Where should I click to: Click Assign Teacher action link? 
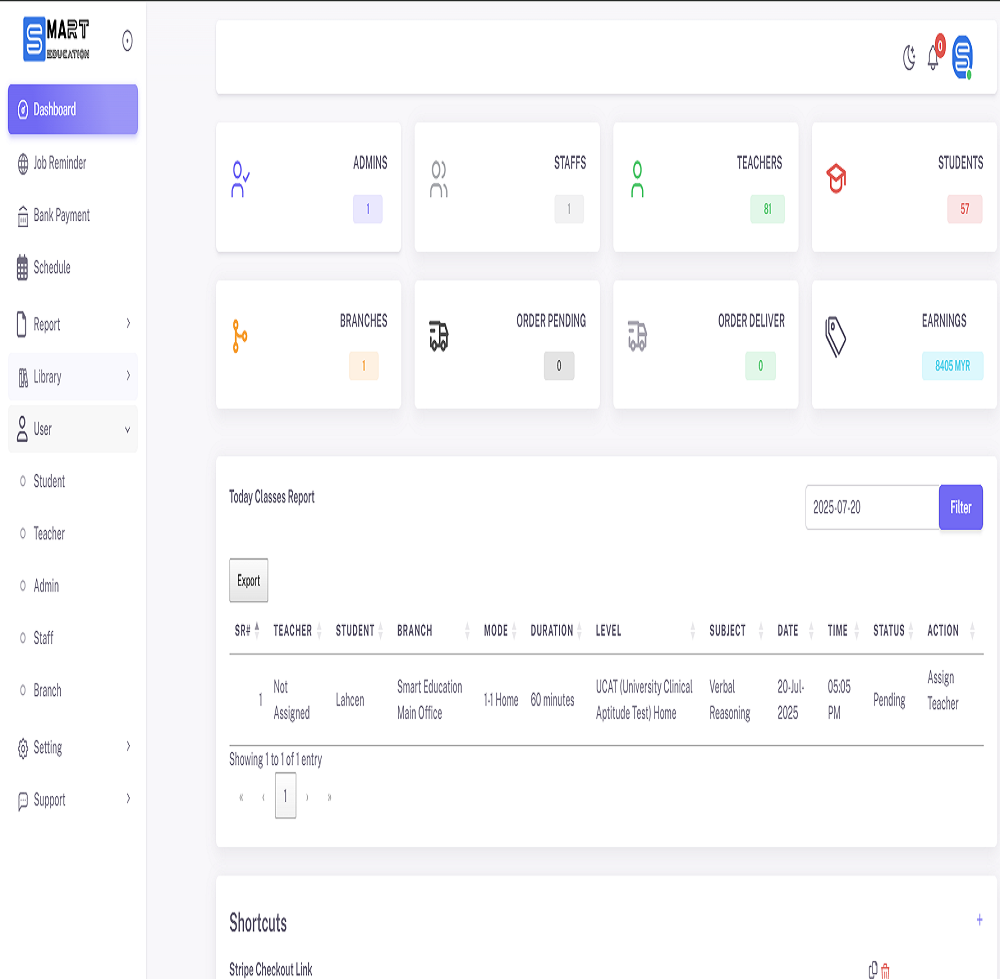[942, 690]
